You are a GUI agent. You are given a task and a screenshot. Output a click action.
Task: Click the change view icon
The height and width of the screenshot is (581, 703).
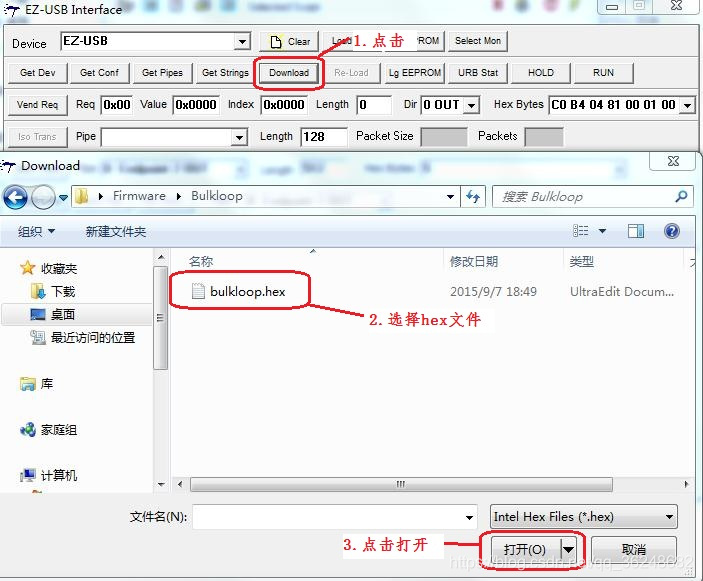580,231
